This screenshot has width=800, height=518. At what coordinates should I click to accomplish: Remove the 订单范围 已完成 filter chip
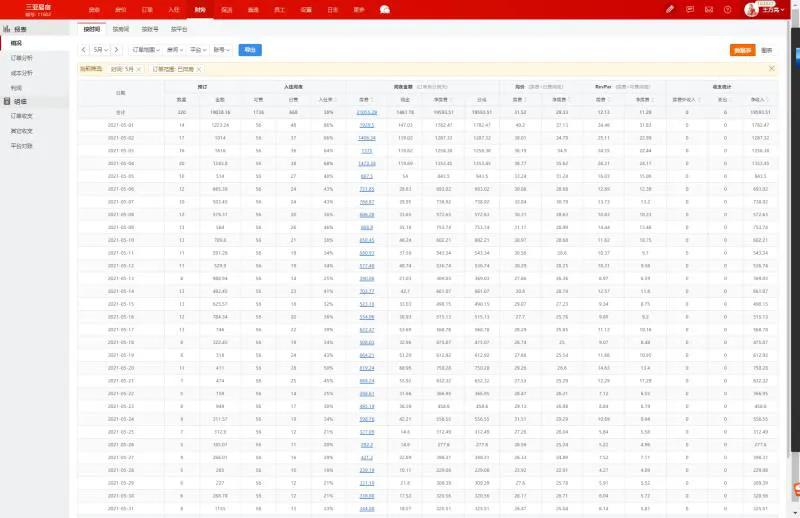[x=198, y=69]
